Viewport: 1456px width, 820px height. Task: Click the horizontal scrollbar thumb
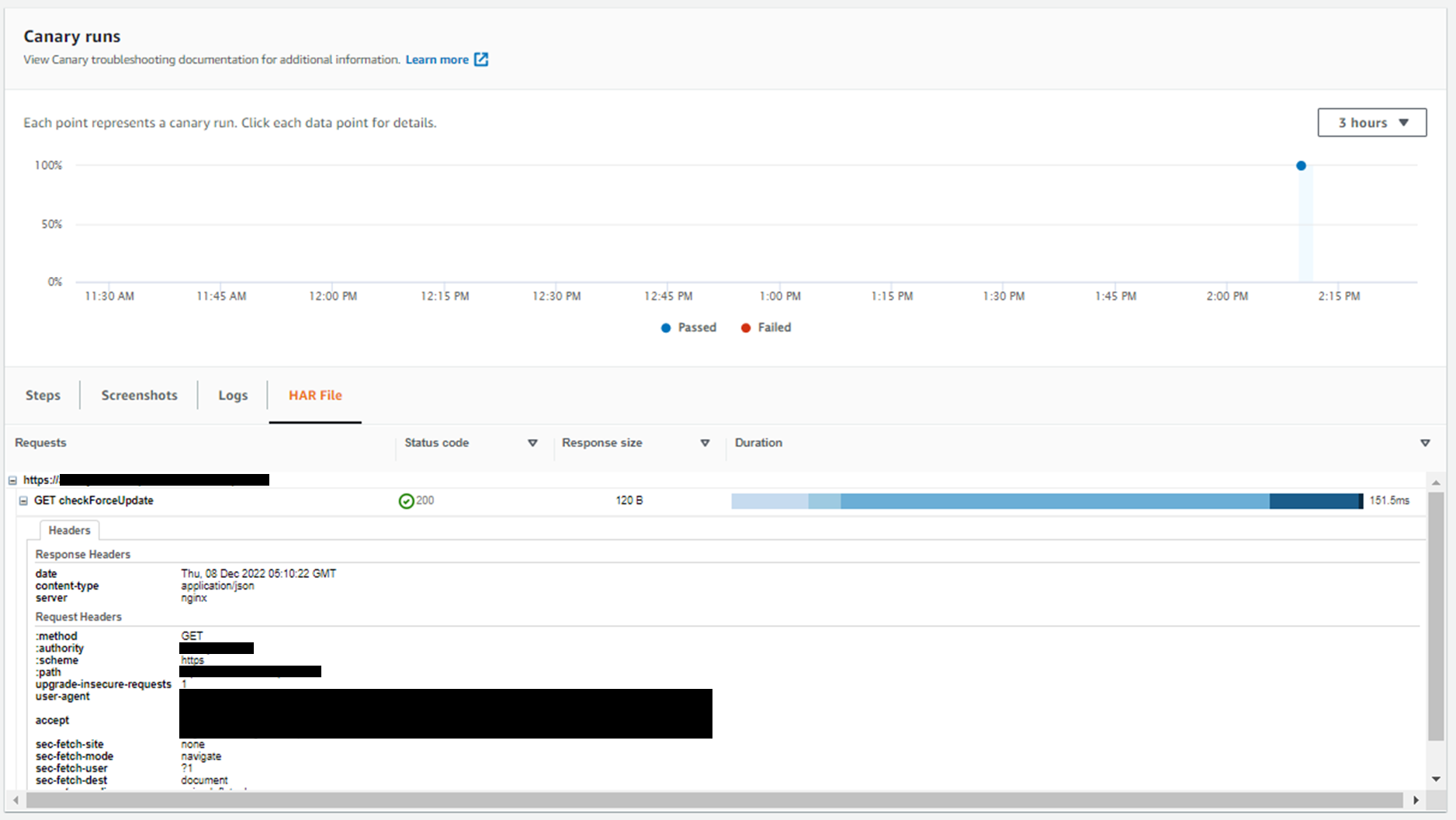(715, 800)
